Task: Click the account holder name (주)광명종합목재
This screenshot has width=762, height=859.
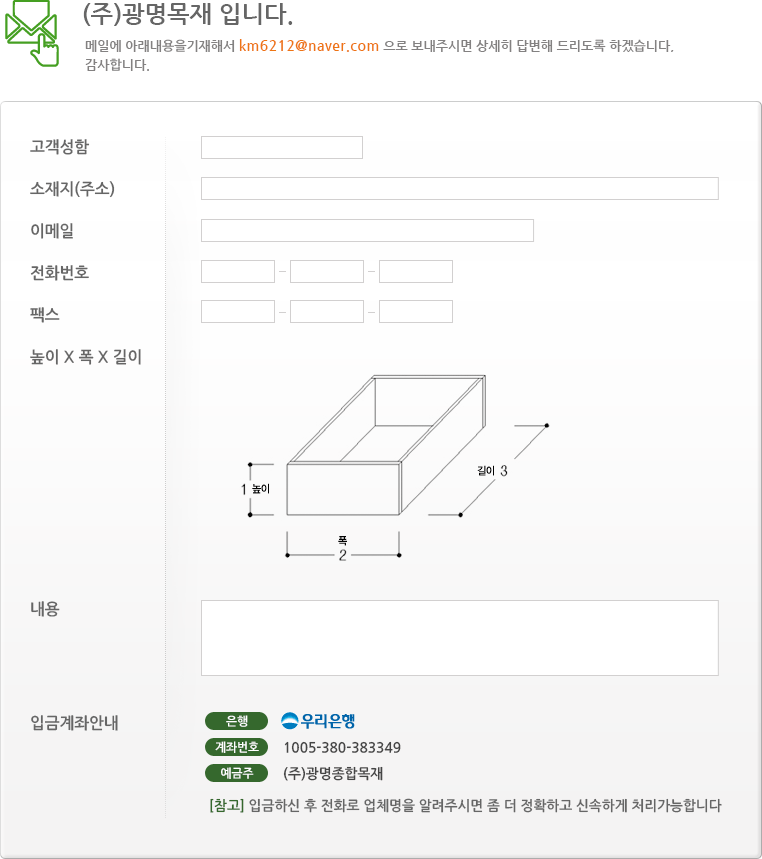Action: pos(333,773)
